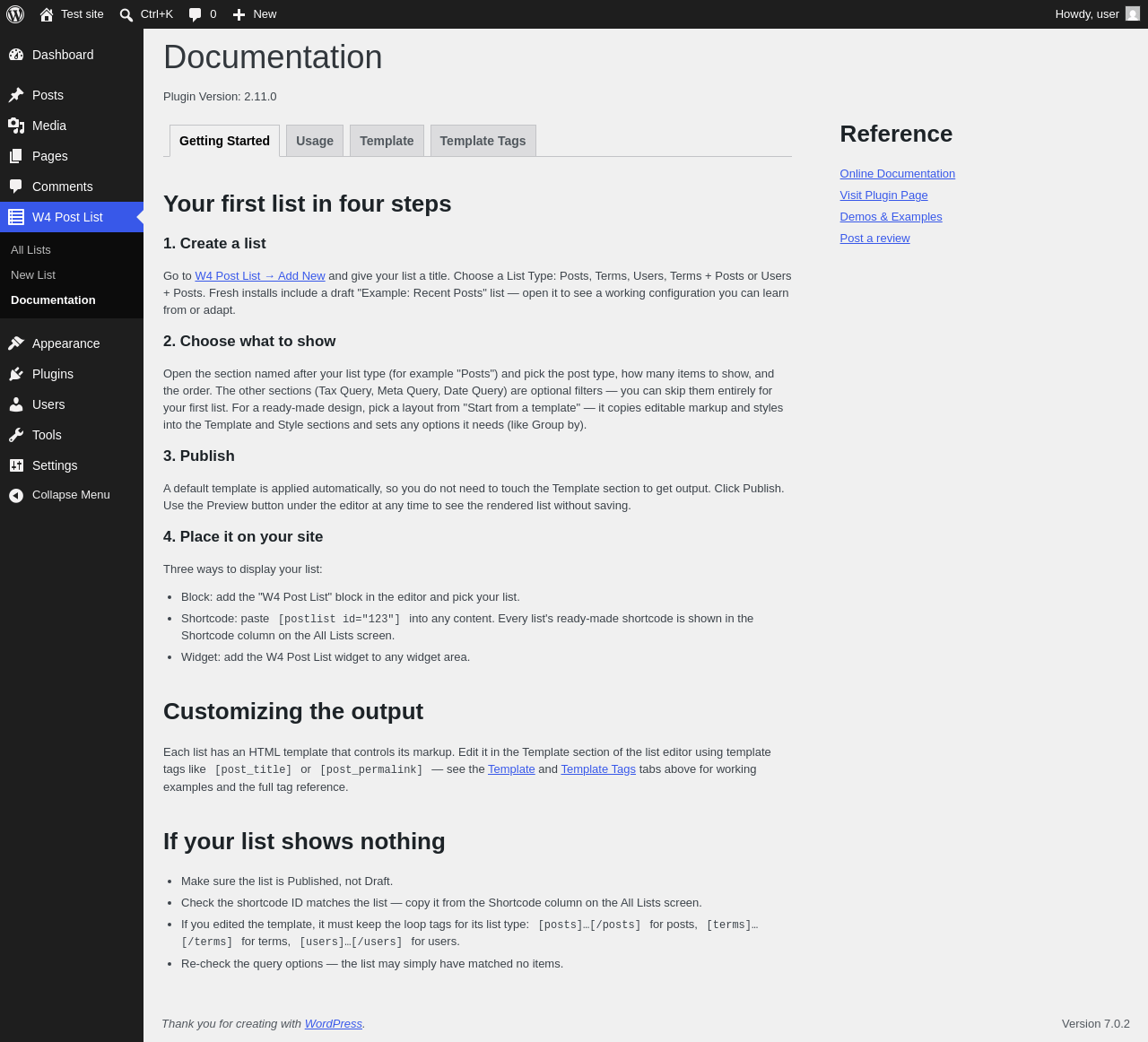This screenshot has height=1042, width=1148.
Task: Open the WordPress logo menu
Action: click(15, 14)
